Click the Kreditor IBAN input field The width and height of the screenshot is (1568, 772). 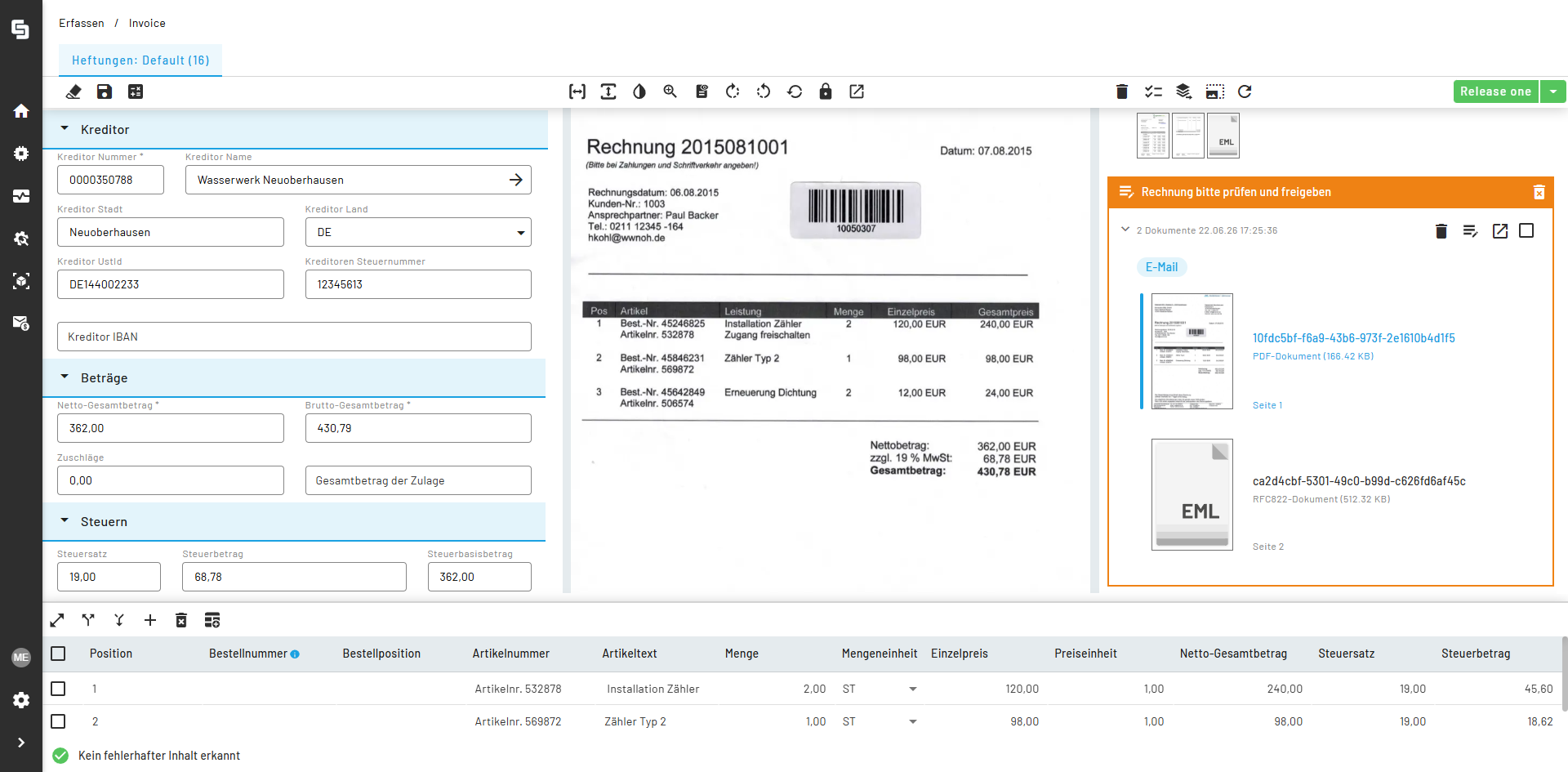[294, 337]
